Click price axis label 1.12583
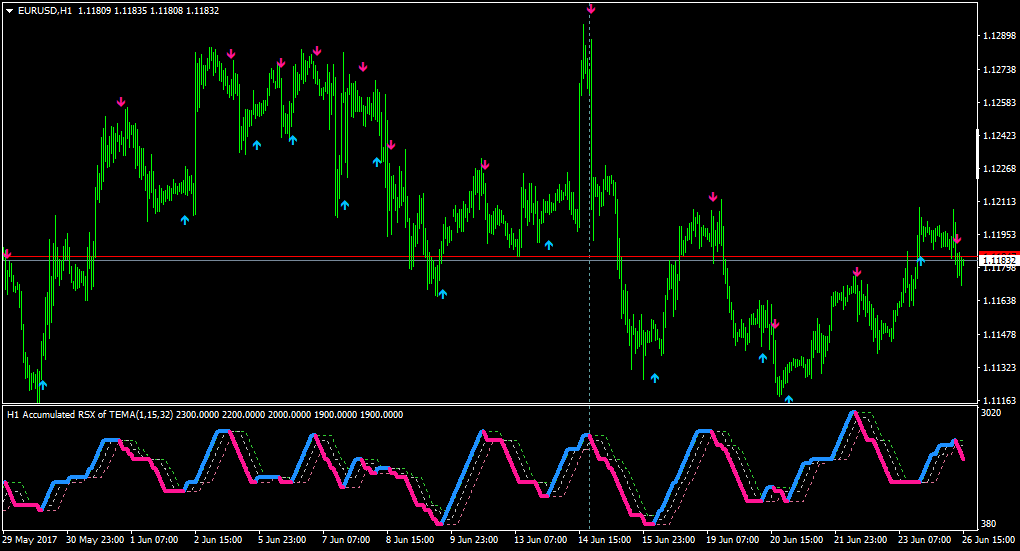This screenshot has width=1020, height=551. tap(999, 103)
